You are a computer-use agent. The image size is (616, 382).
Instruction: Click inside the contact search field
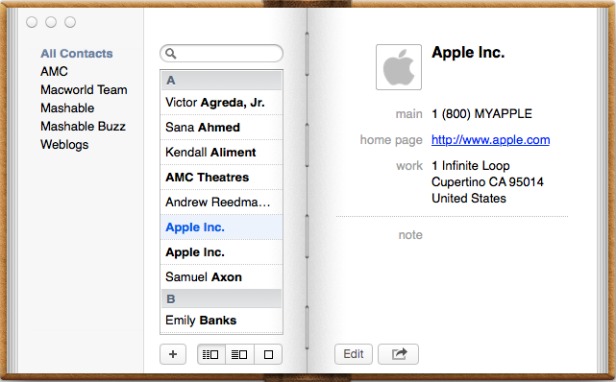click(221, 53)
